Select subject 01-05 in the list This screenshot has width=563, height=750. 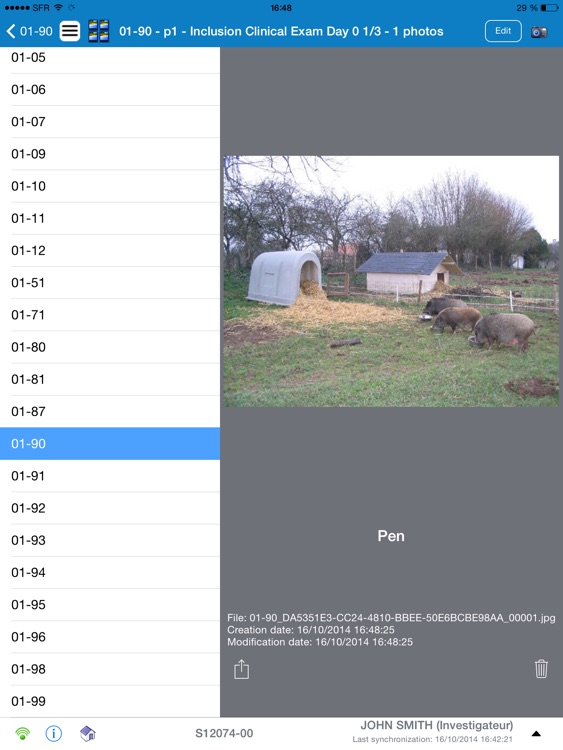pos(110,58)
